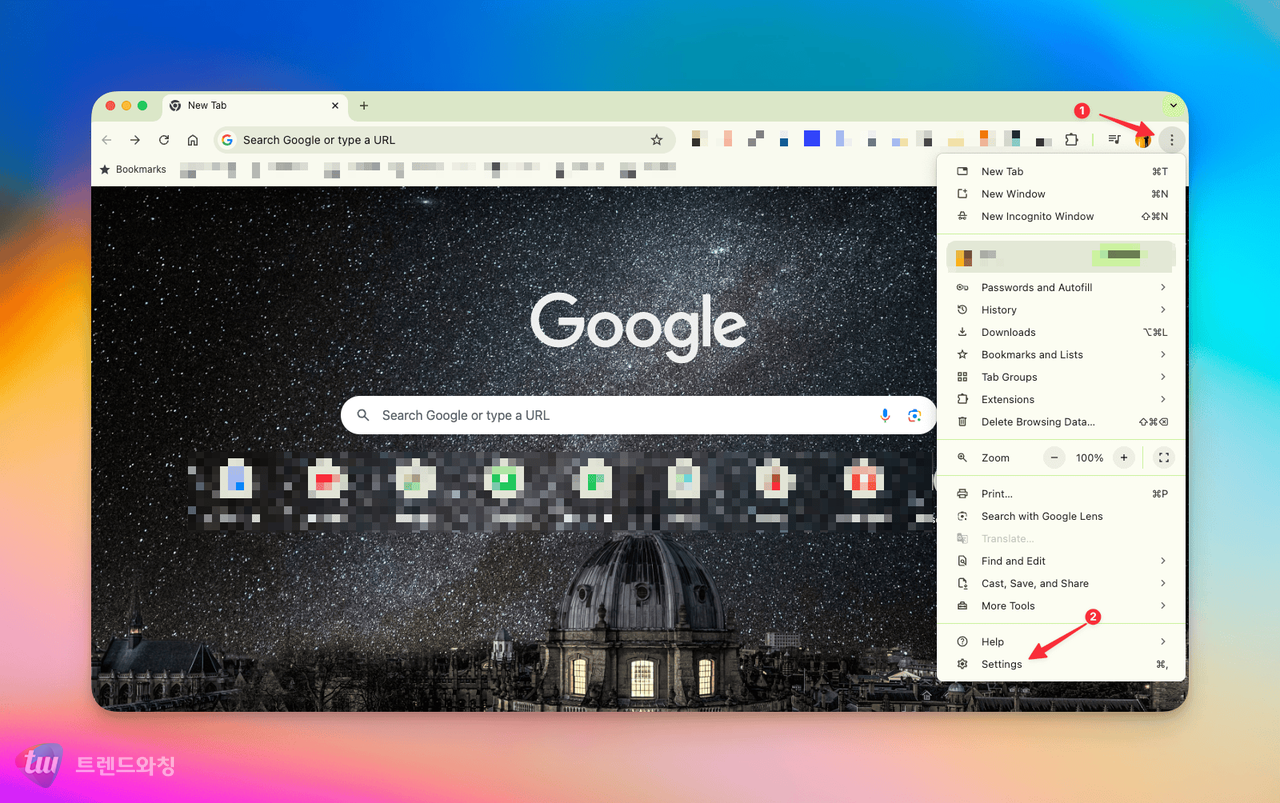Click the Google logo on the page
1280x803 pixels.
638,327
